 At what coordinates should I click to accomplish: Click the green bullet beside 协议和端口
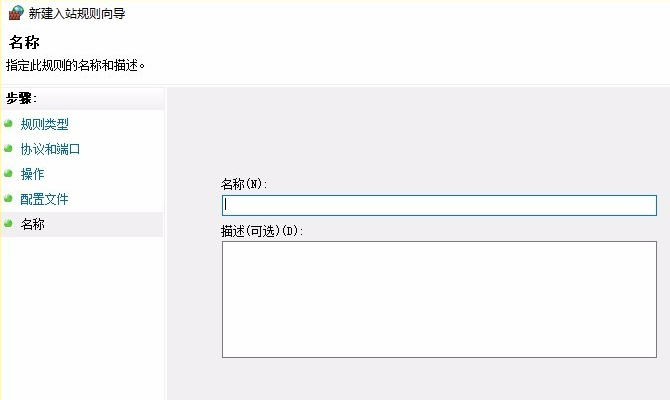click(8, 149)
